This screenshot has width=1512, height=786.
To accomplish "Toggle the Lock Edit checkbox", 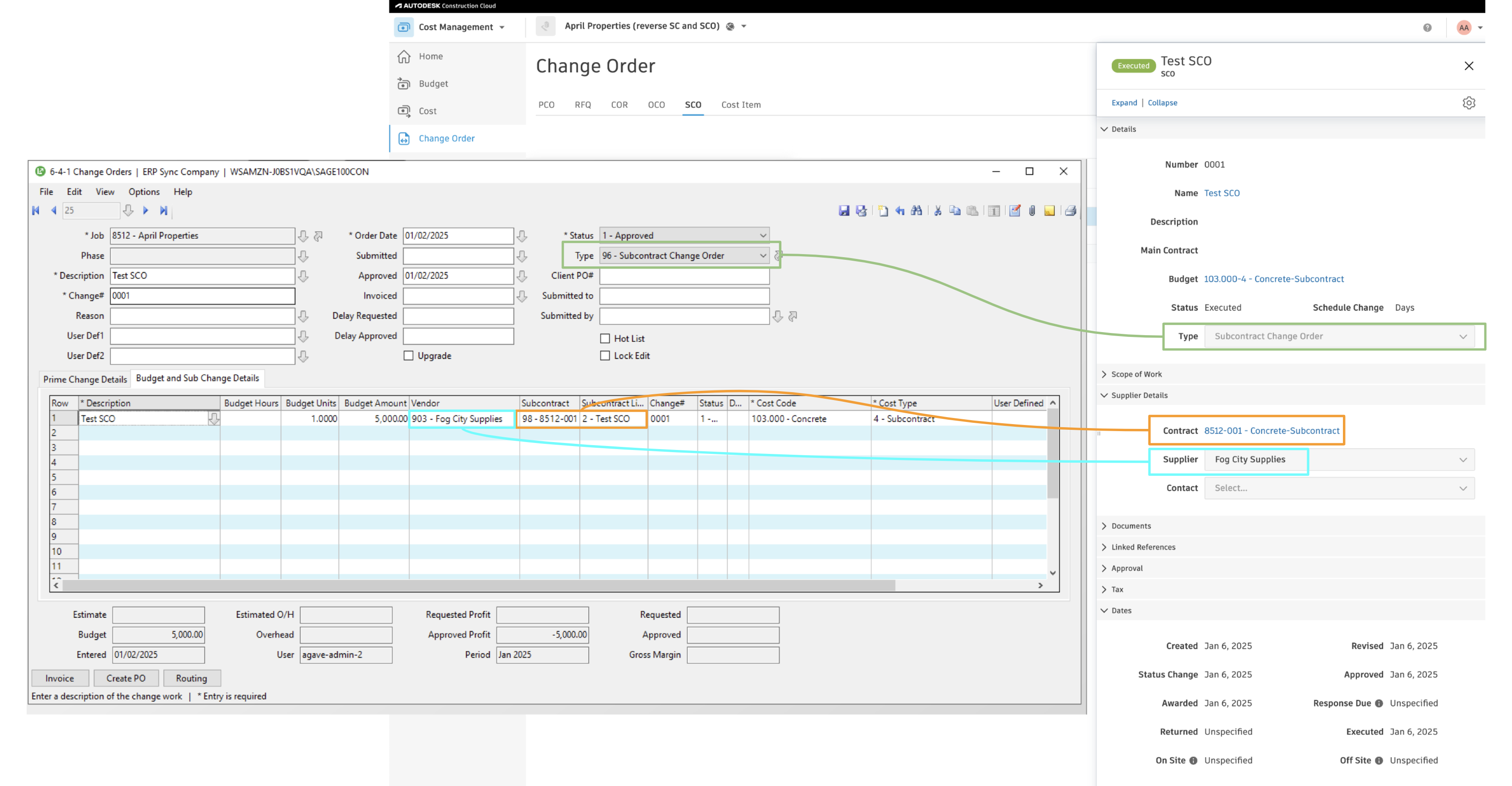I will [x=605, y=356].
